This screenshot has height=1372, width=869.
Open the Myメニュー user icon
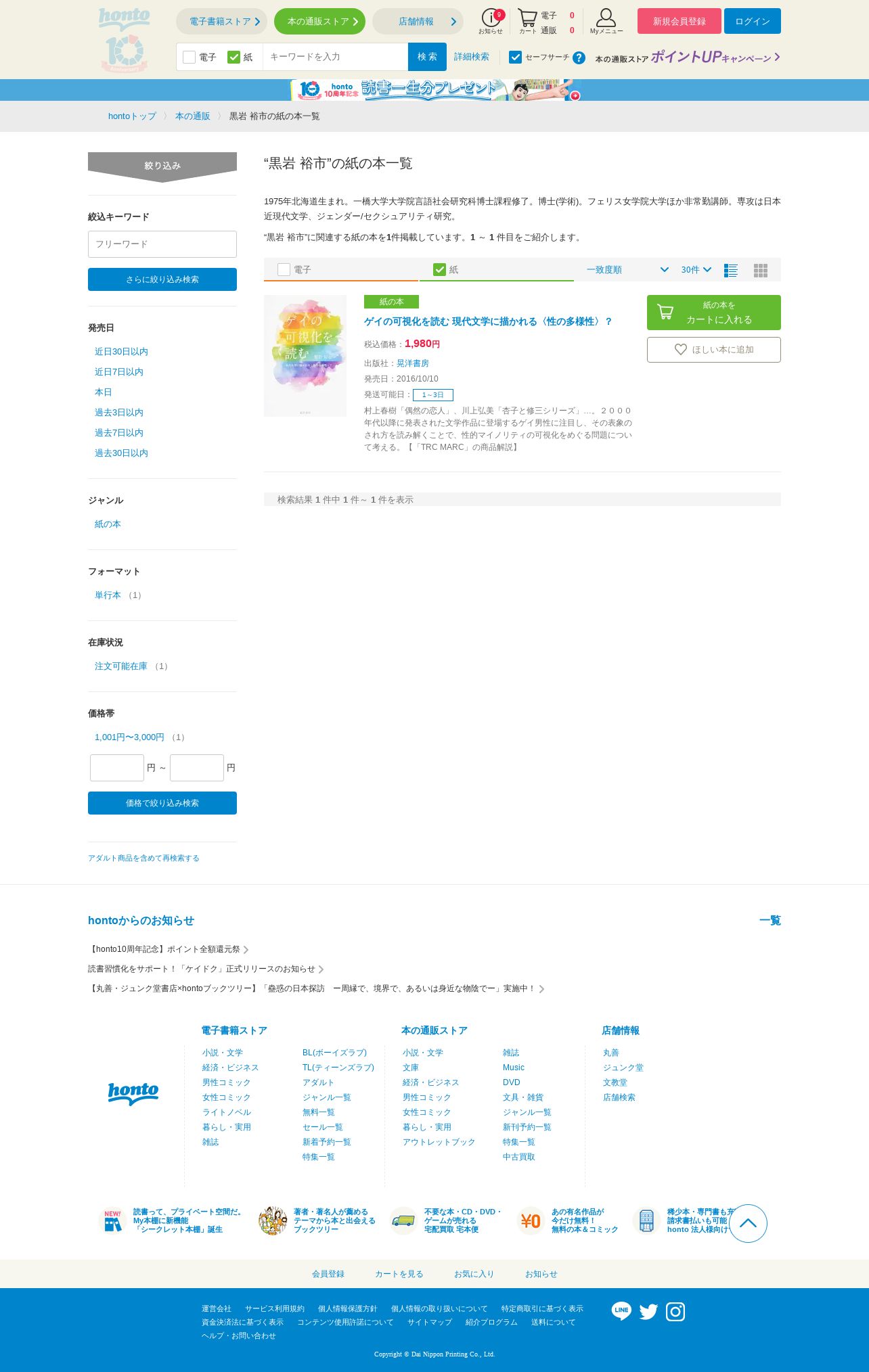click(606, 21)
